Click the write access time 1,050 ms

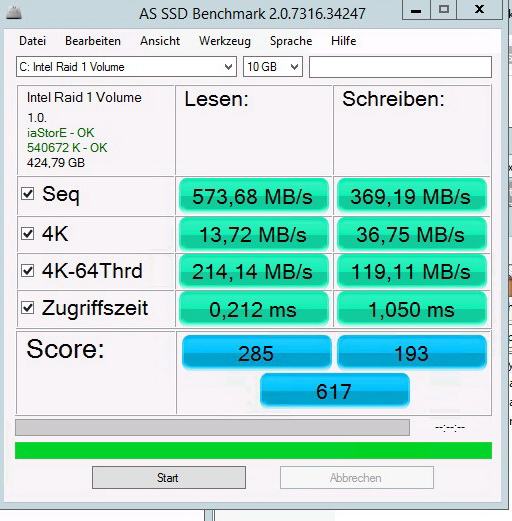(x=412, y=309)
